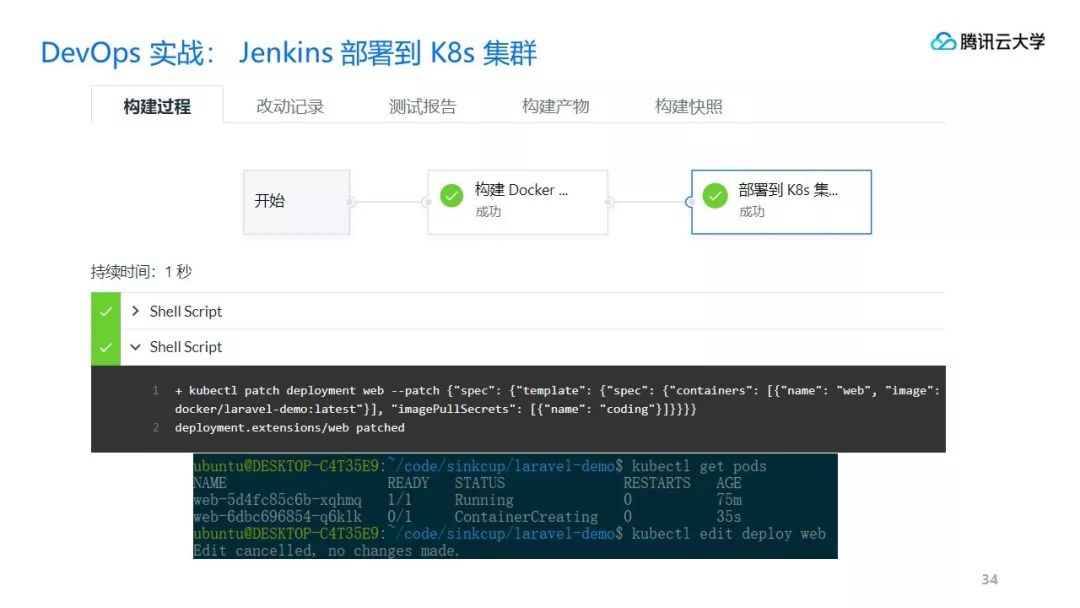
Task: Open the 构建产物 tab
Action: (555, 106)
